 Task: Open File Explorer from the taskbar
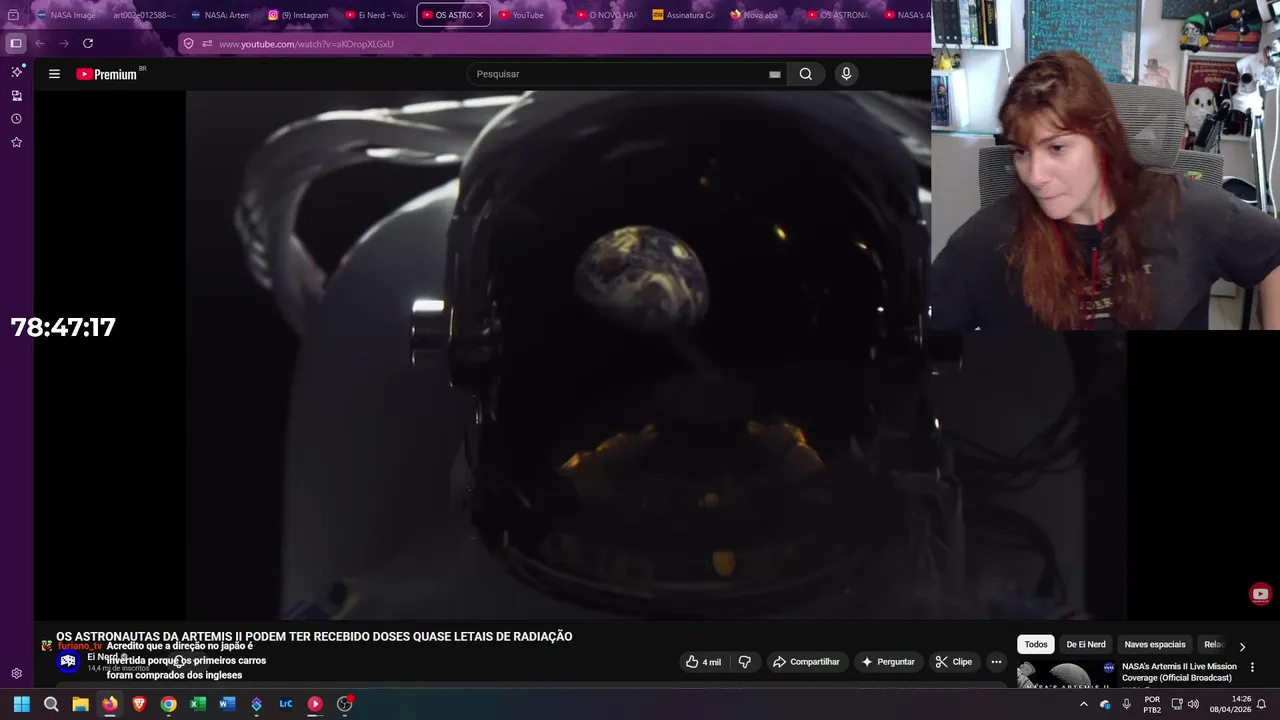[80, 704]
